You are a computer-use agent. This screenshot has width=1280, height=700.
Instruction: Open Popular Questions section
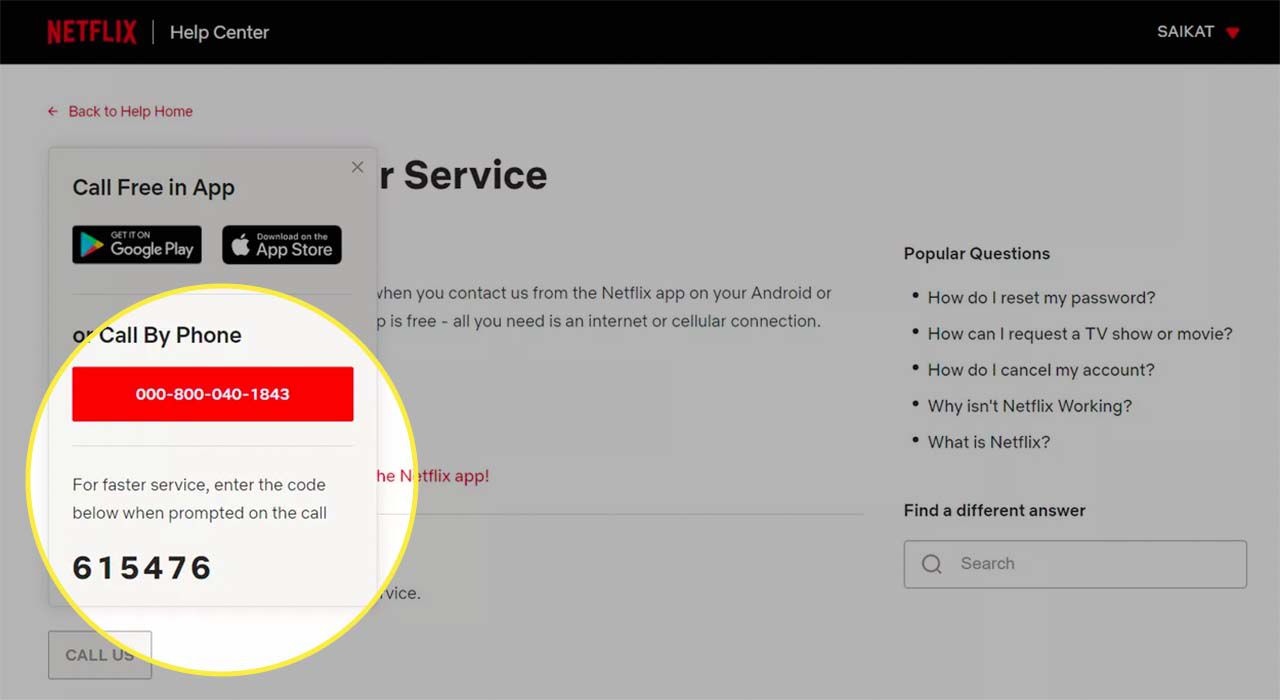click(977, 253)
